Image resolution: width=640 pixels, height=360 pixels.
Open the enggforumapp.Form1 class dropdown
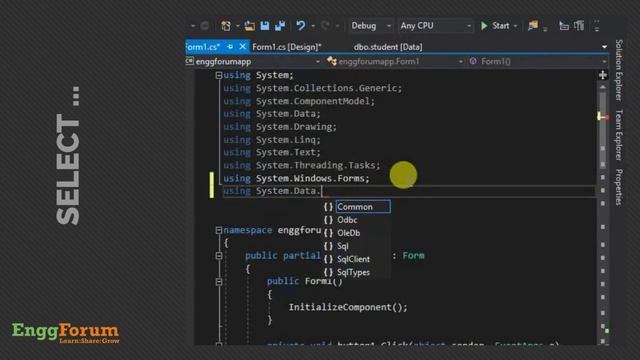(x=460, y=62)
